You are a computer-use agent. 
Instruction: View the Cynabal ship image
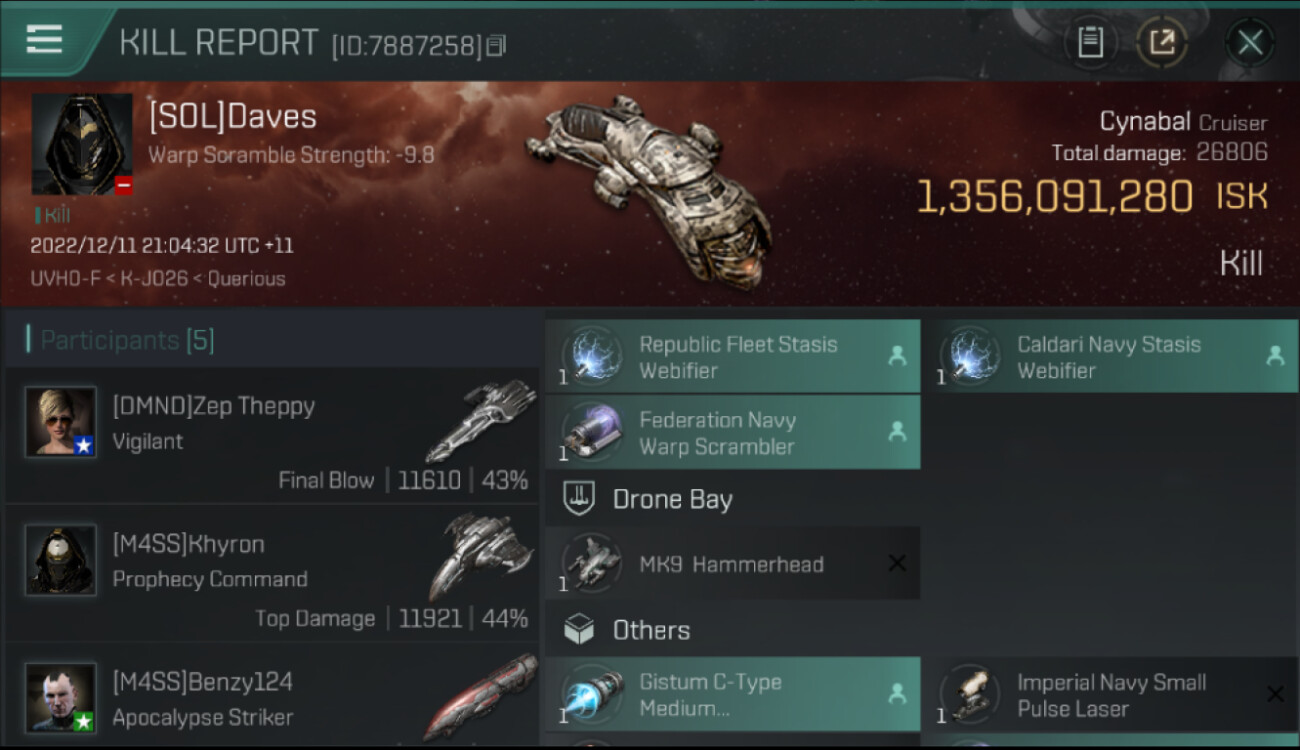(x=650, y=190)
